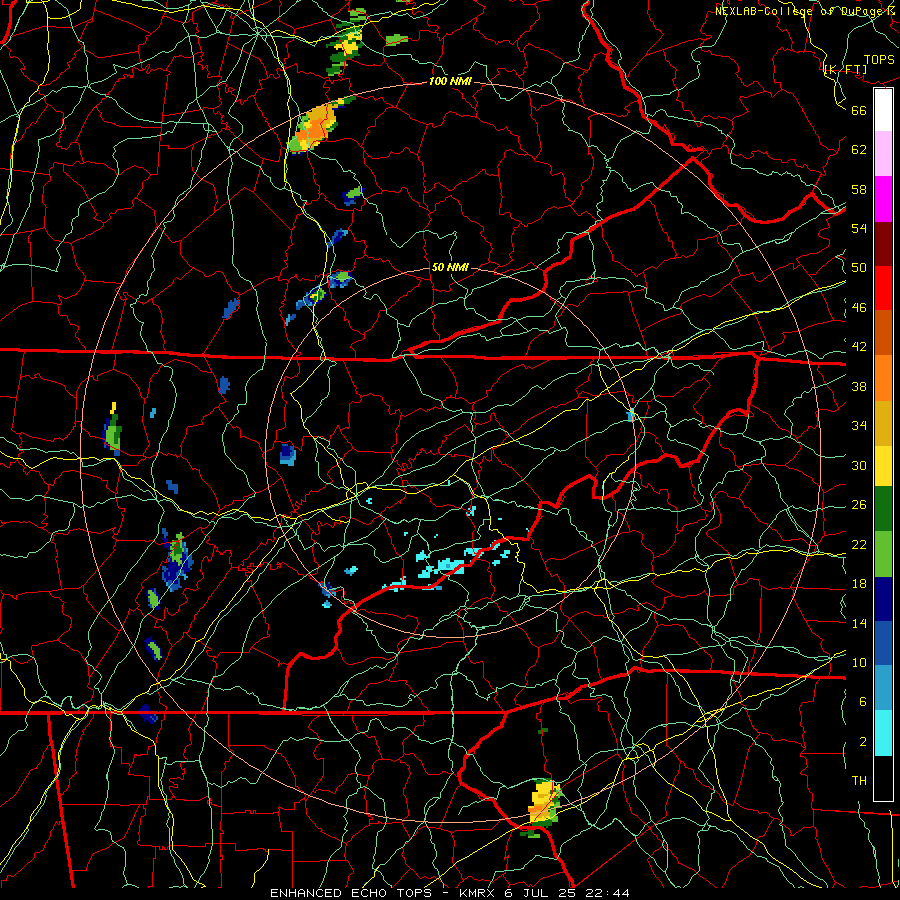Click the "58" legend value
The image size is (900, 900).
tap(859, 189)
